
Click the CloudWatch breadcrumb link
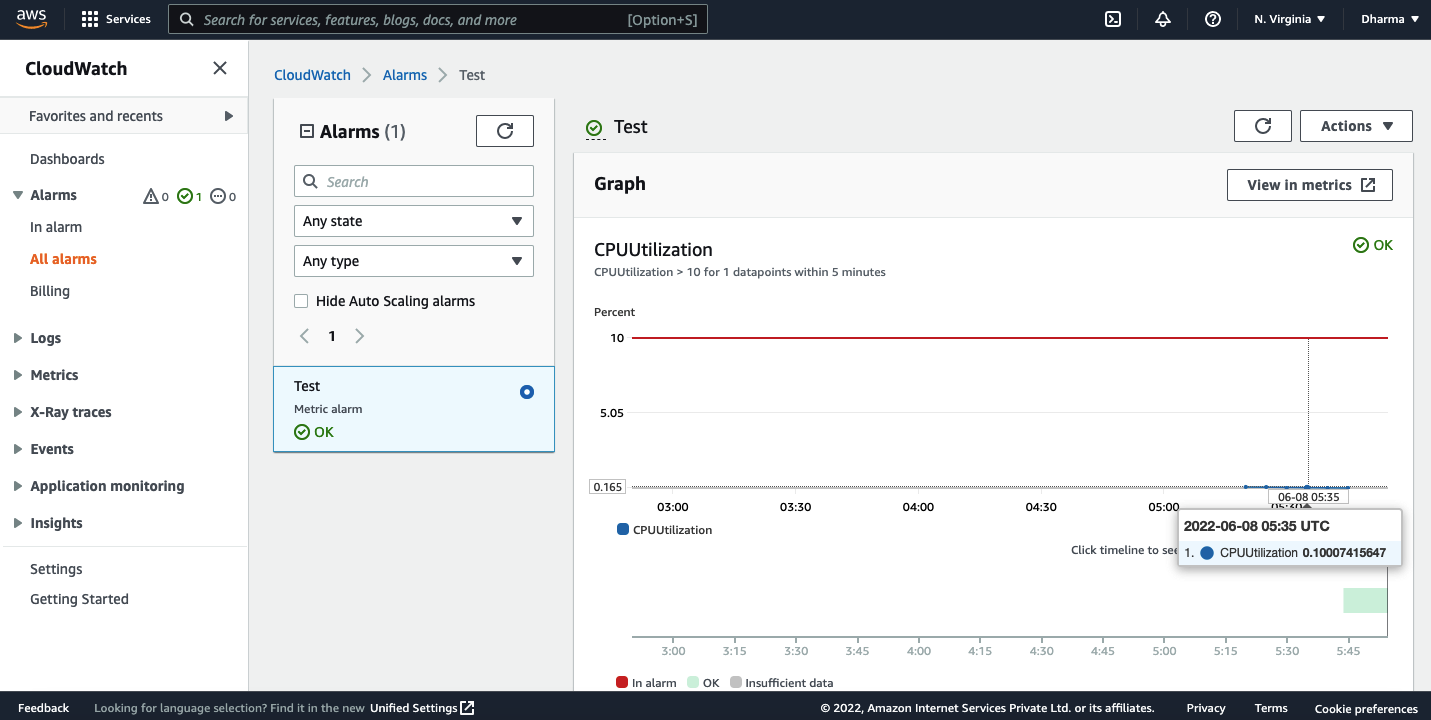point(312,75)
